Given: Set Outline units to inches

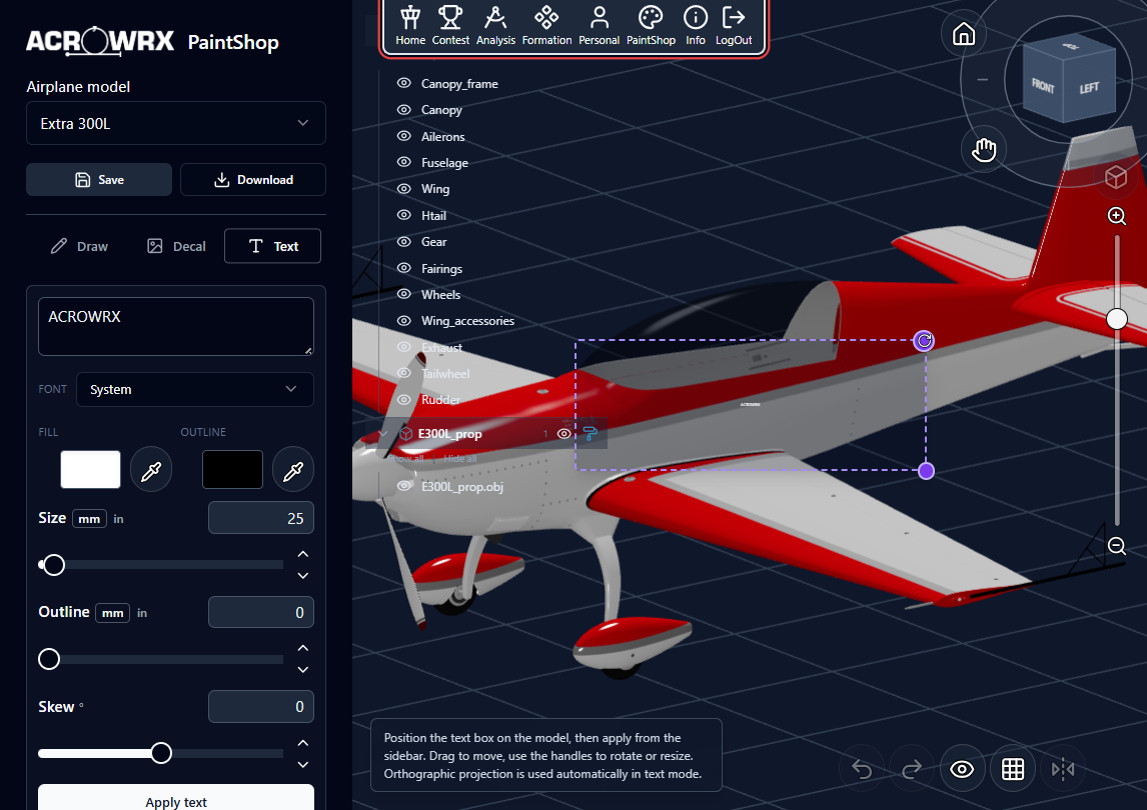Looking at the screenshot, I should 142,613.
